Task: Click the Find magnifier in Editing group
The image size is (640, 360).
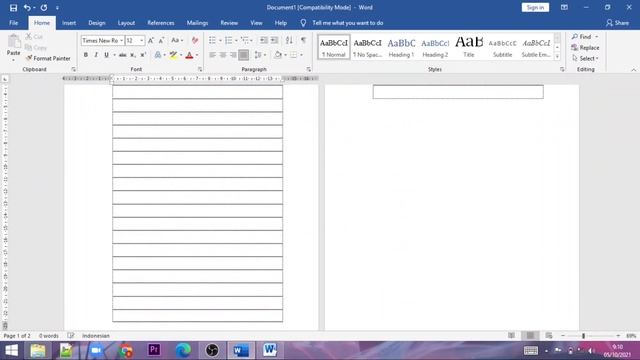Action: point(582,37)
